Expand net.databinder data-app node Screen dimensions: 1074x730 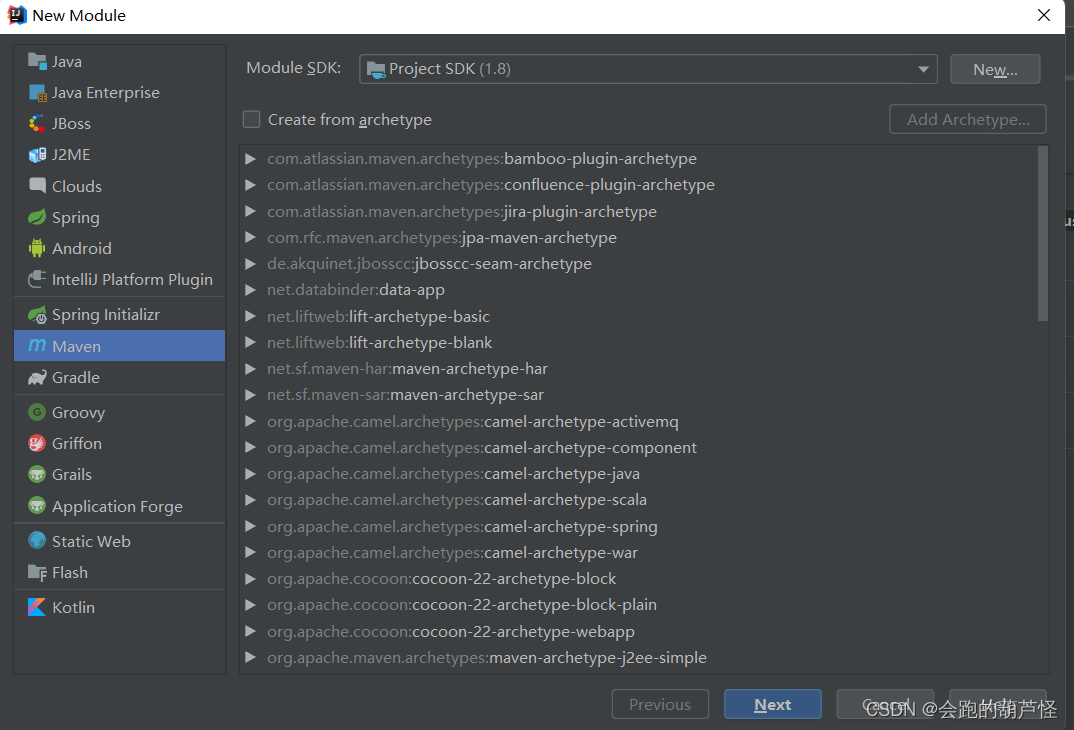251,290
